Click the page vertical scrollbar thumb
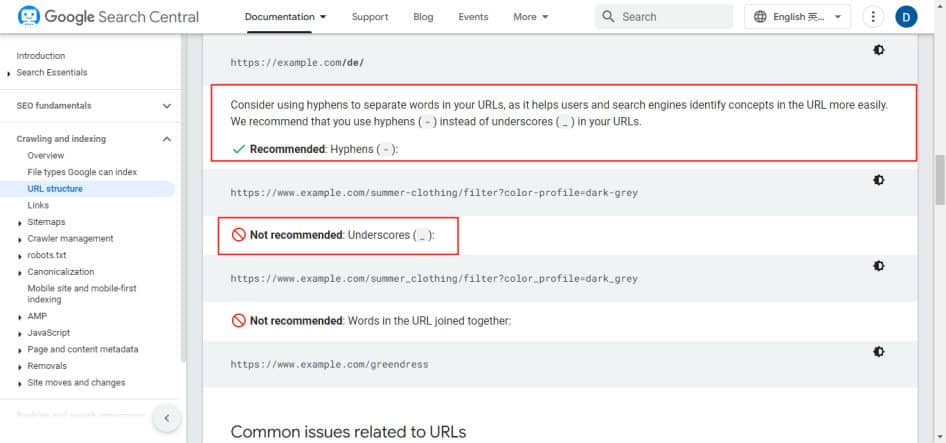Screen dimensions: 946x443 (x=941, y=180)
